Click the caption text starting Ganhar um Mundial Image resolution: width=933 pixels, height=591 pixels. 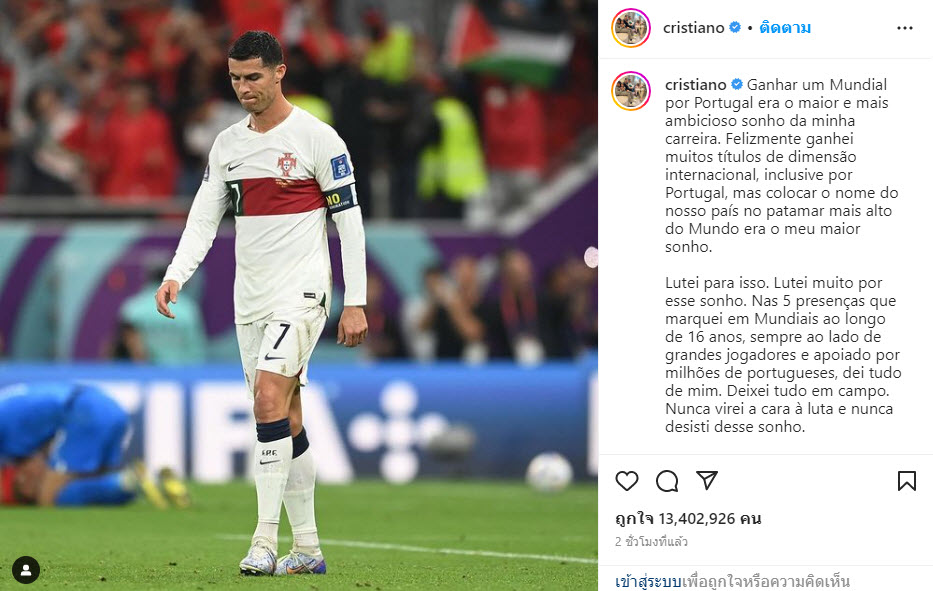[782, 165]
